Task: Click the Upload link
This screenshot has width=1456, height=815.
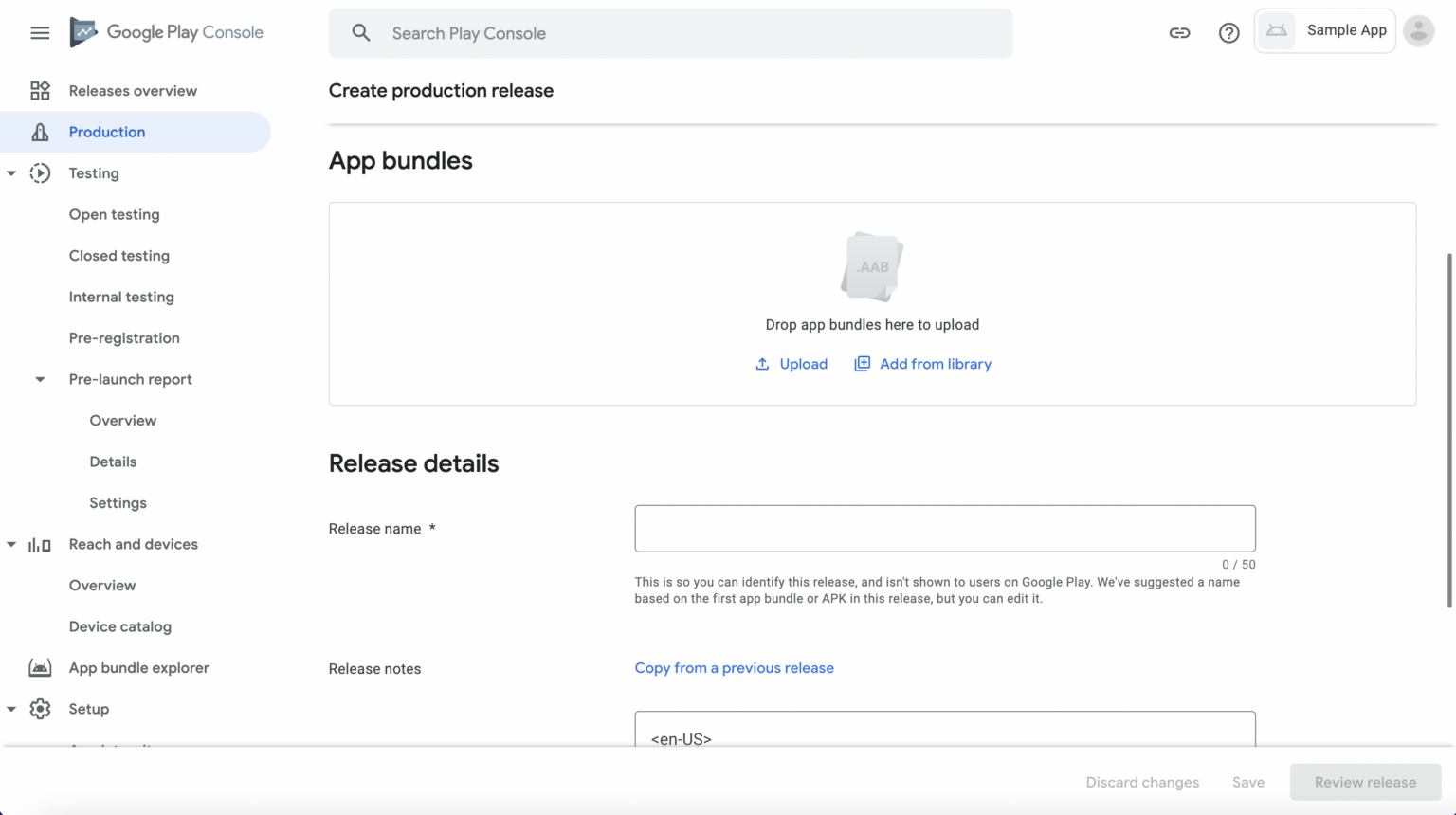Action: [x=804, y=364]
